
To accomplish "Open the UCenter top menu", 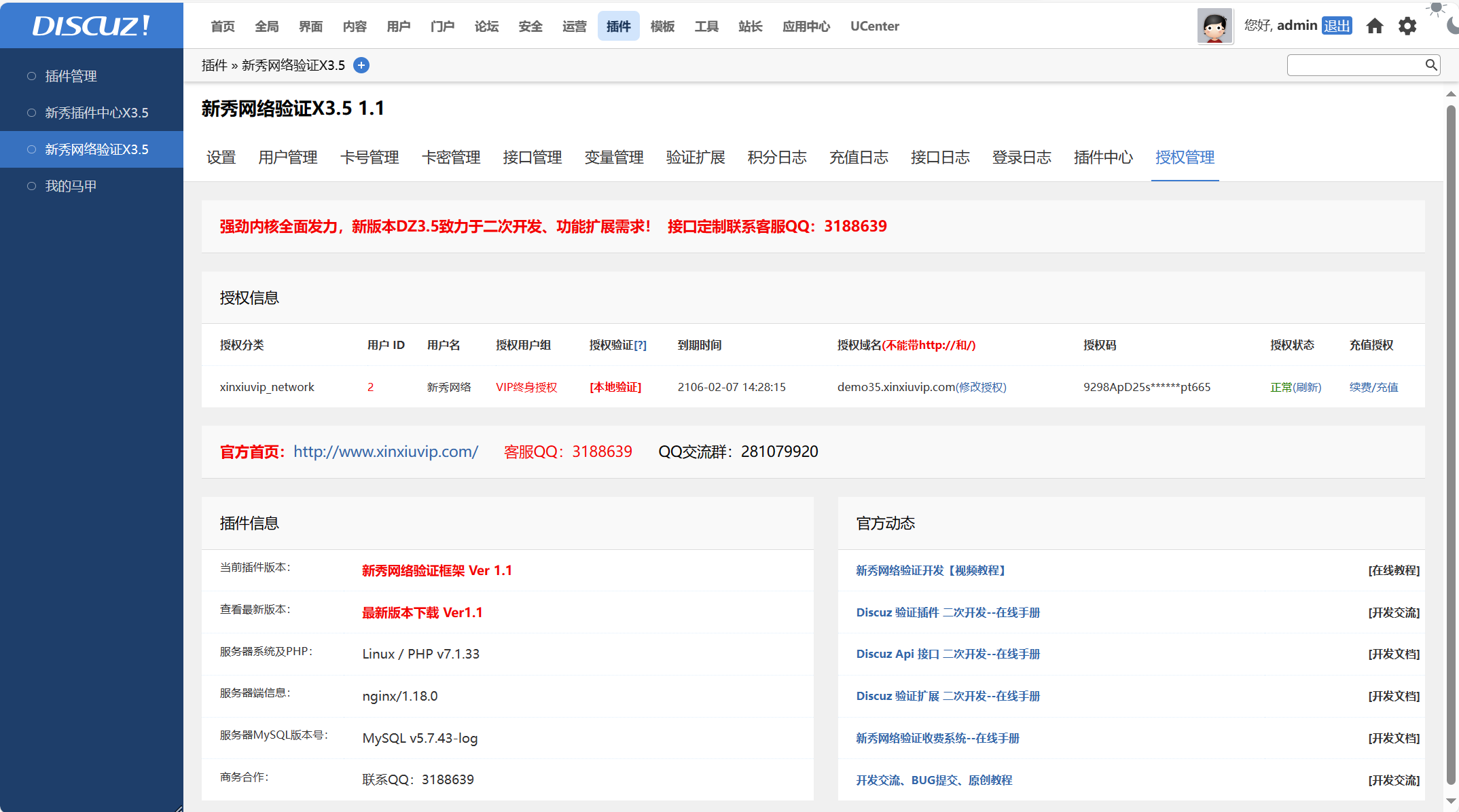I will [x=875, y=26].
